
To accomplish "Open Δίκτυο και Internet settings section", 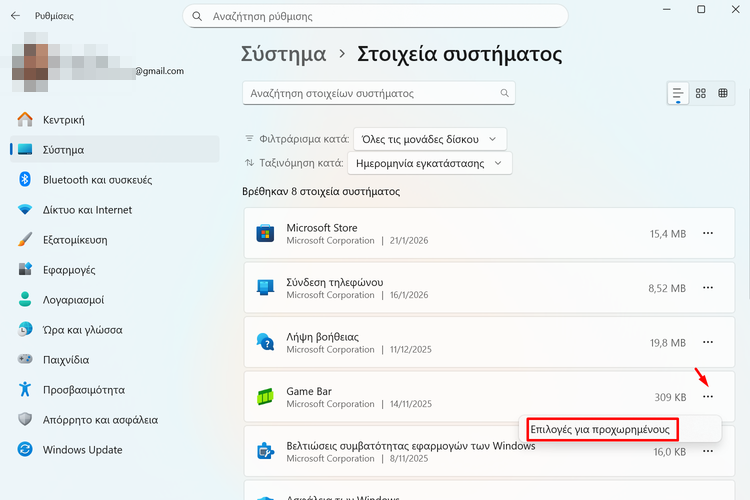I will (87, 210).
